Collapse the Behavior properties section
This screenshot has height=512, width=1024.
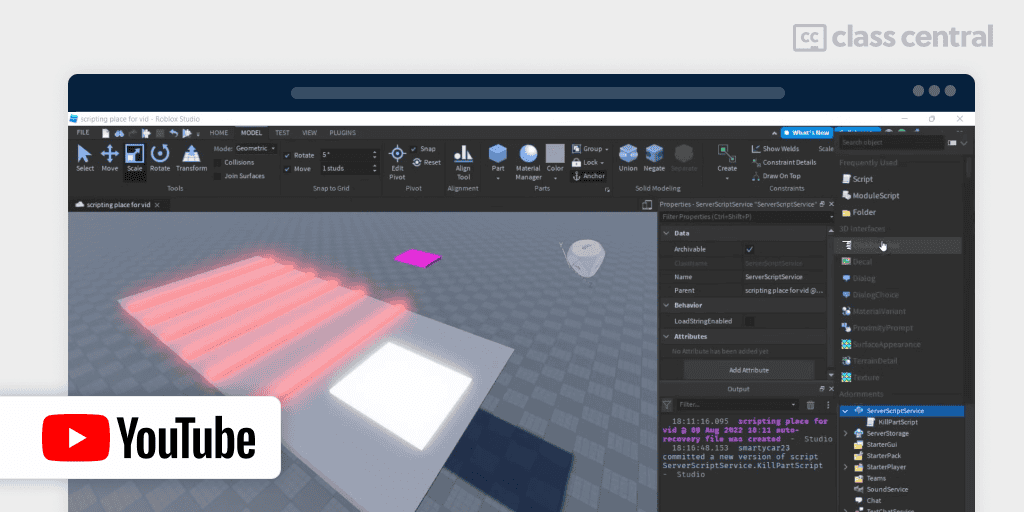click(665, 305)
